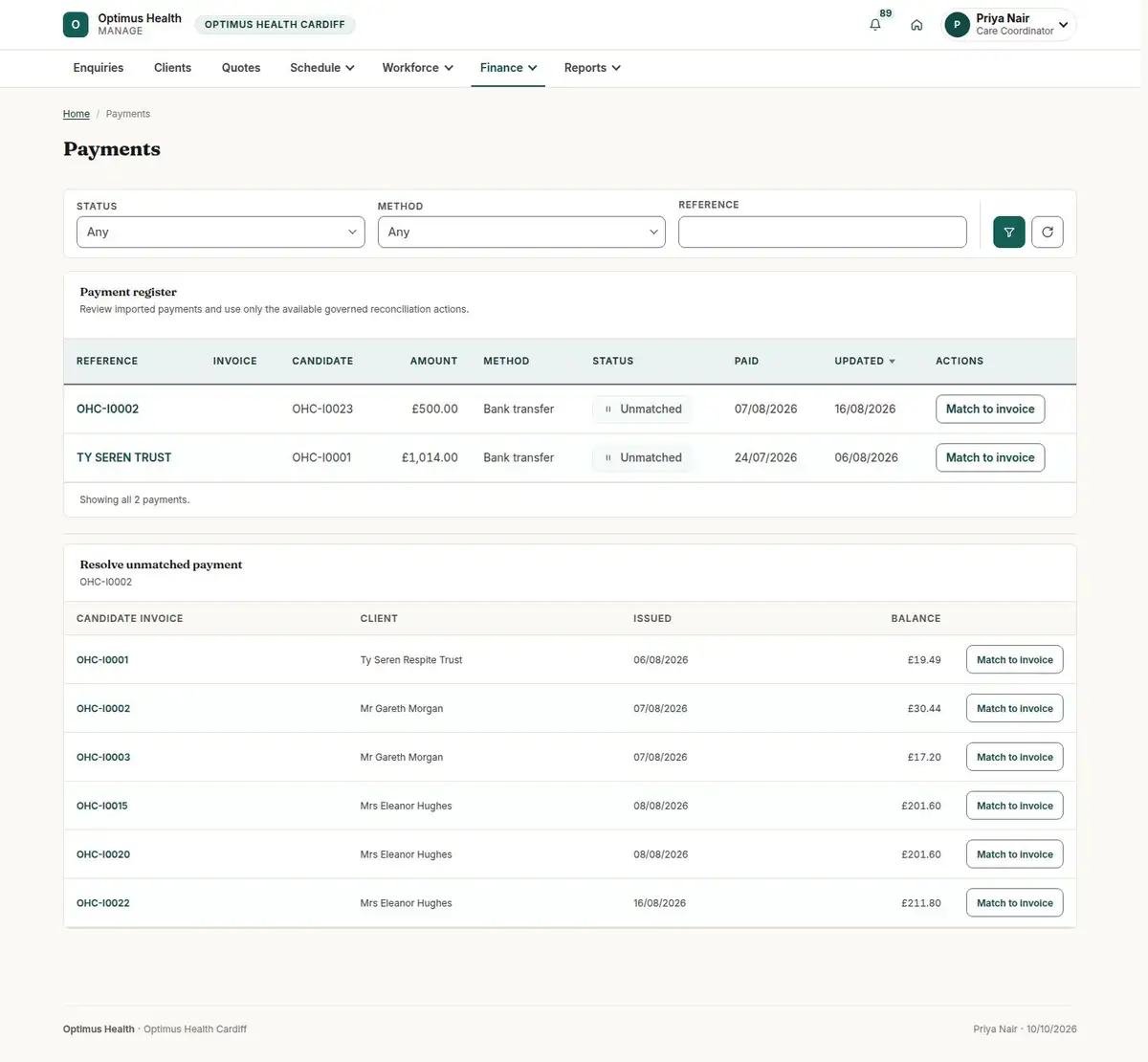This screenshot has width=1148, height=1062.
Task: Click the Unmatched status for TY SEREN TRUST
Action: point(642,458)
